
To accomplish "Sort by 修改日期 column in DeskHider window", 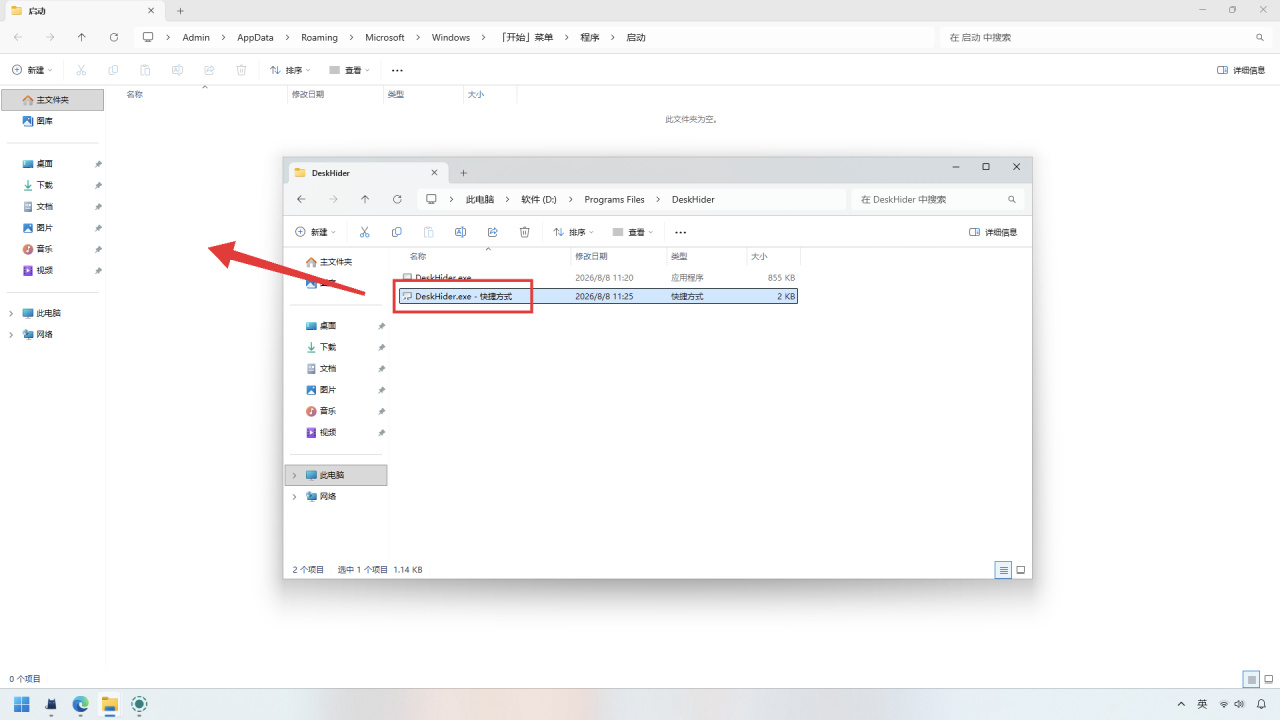I will pyautogui.click(x=619, y=257).
